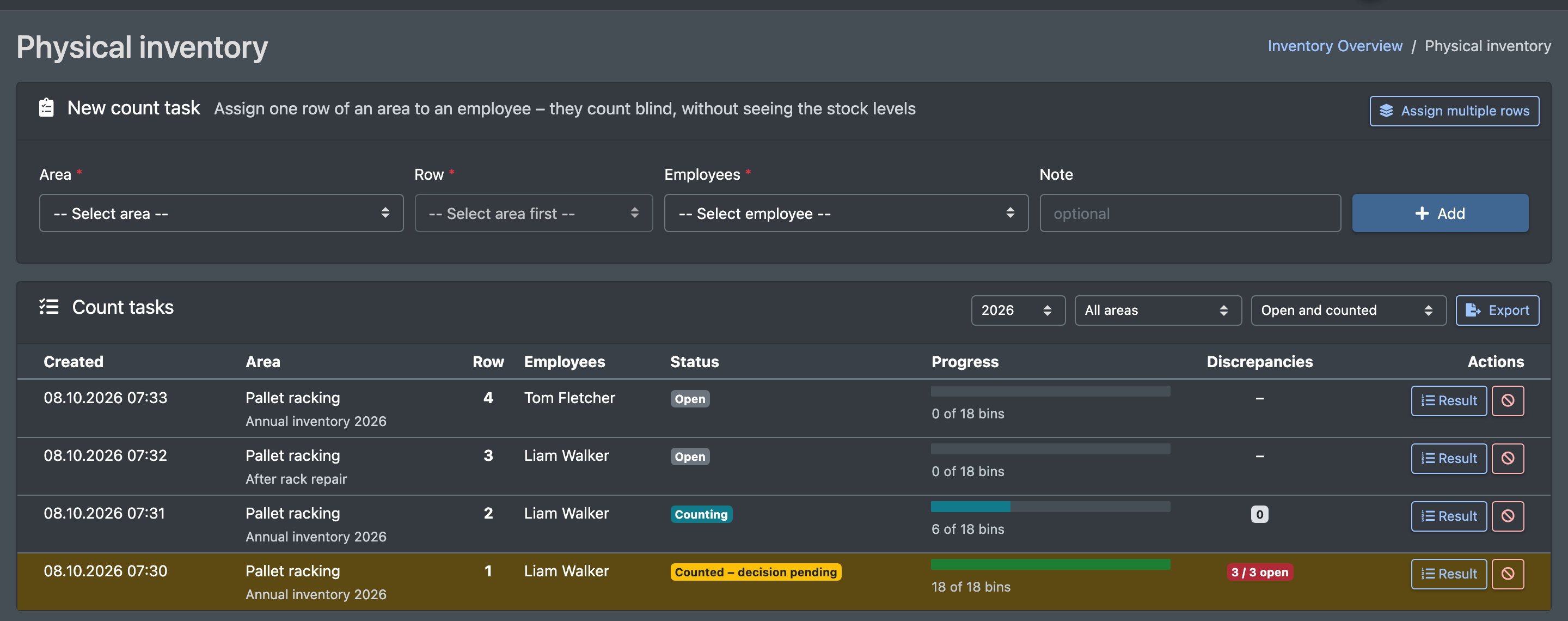
Task: Click the Progress column header
Action: (965, 362)
